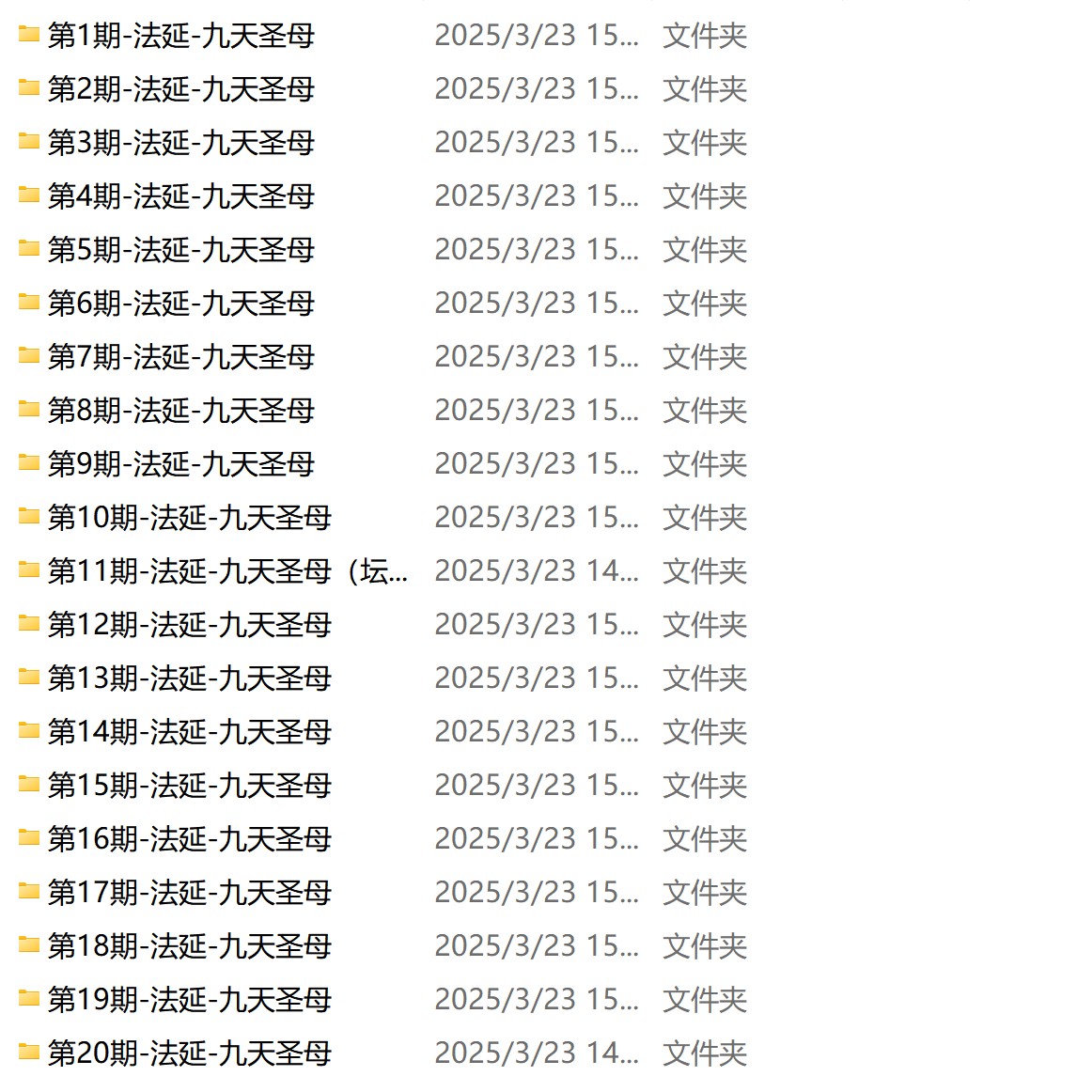The height and width of the screenshot is (1092, 1092).
Task: Click the 文件夹 type of 第16期-法延-九天圣母
Action: [x=705, y=839]
